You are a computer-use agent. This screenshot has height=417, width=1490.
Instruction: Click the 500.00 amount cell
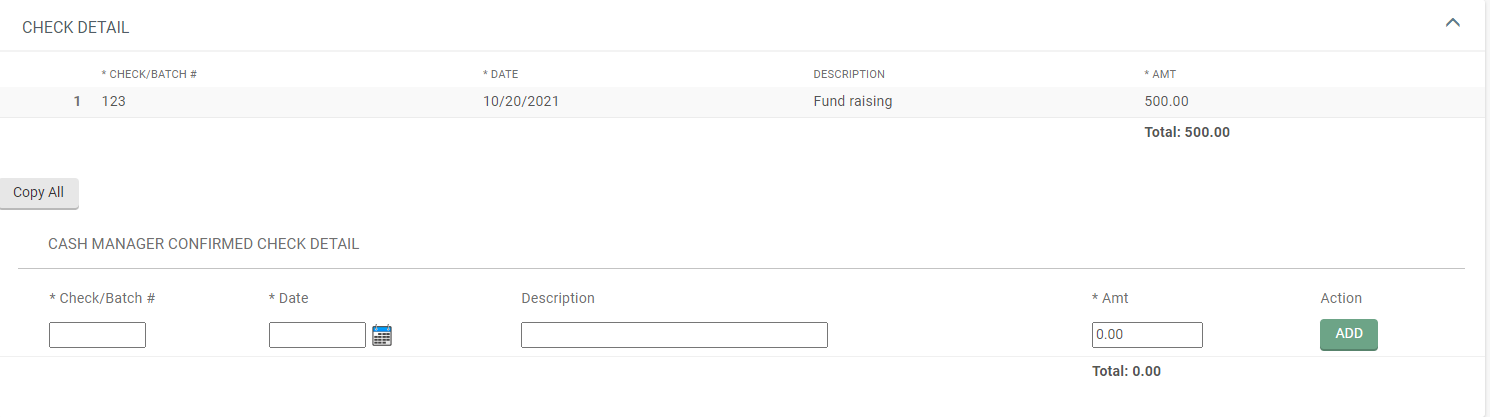[x=1166, y=101]
